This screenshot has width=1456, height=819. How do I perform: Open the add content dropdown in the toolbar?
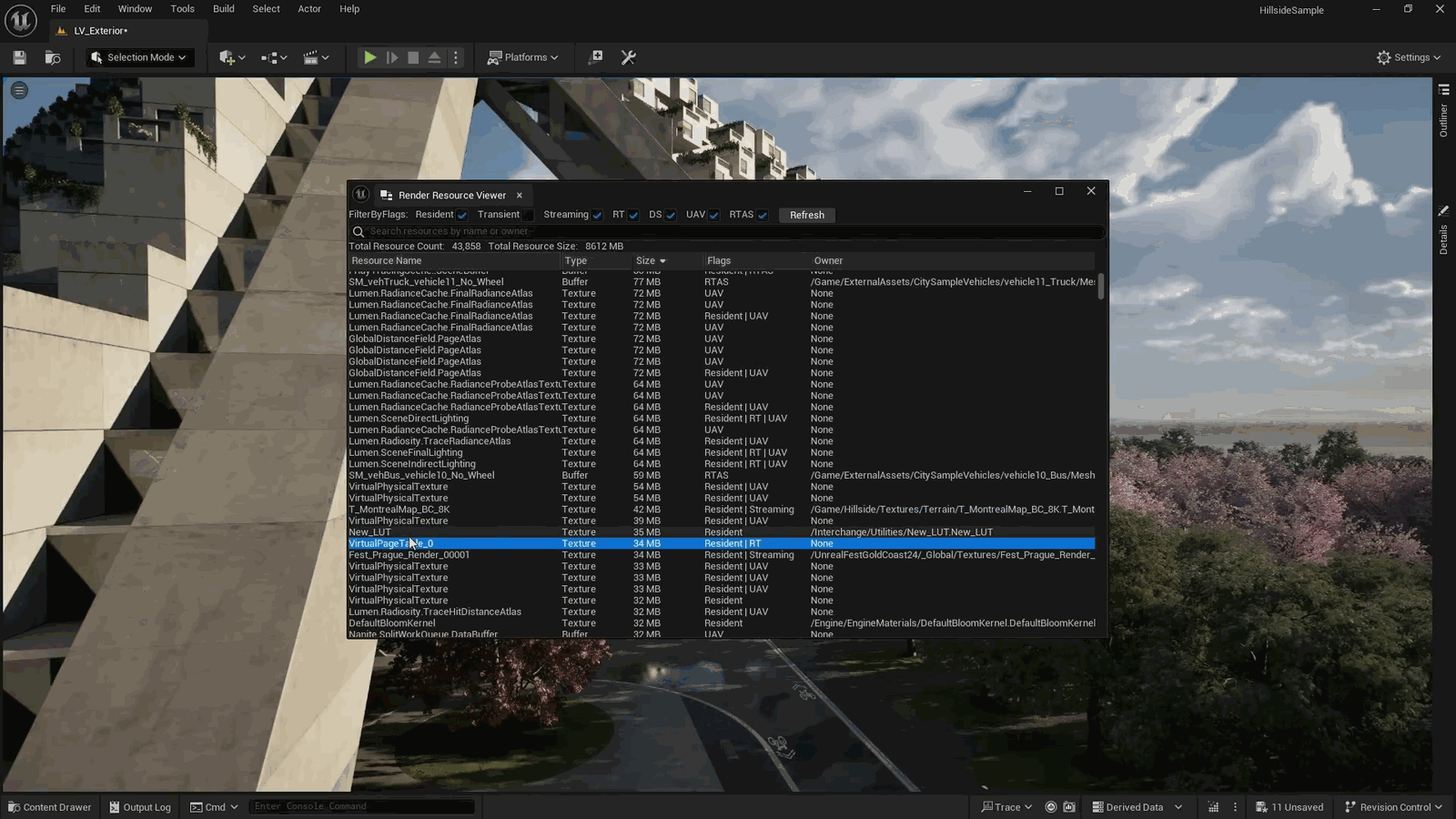[x=232, y=57]
